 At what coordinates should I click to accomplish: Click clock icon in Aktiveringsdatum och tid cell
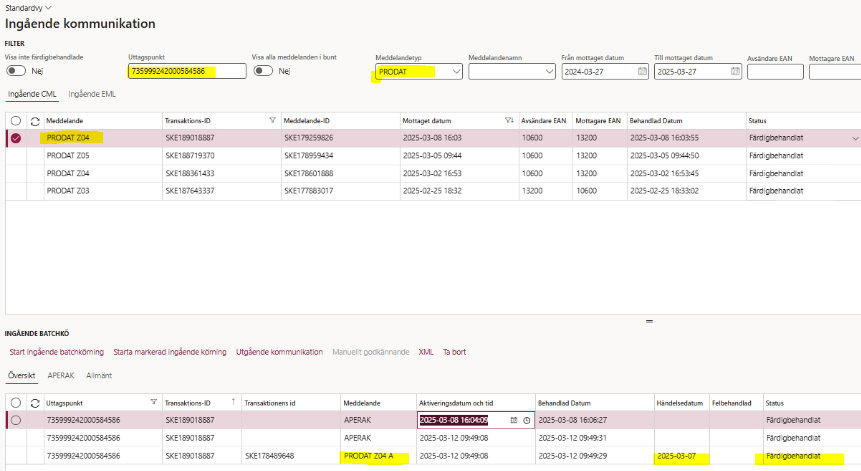click(x=527, y=421)
